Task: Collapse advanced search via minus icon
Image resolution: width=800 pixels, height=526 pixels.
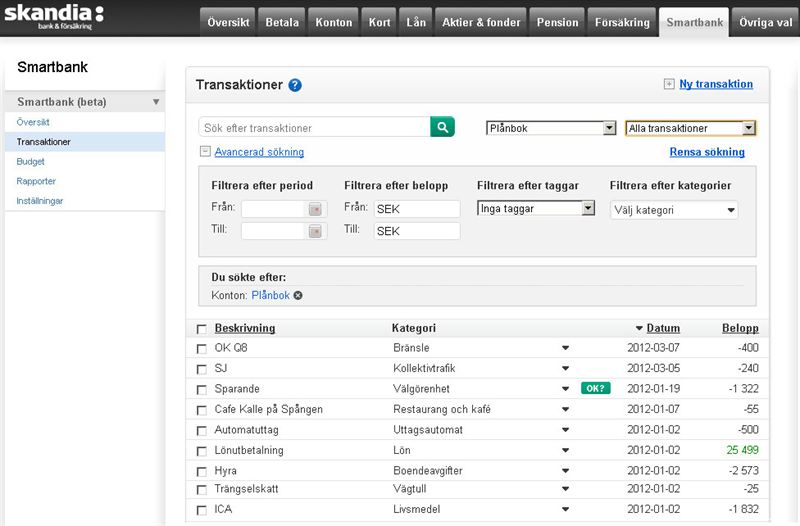Action: [x=205, y=152]
